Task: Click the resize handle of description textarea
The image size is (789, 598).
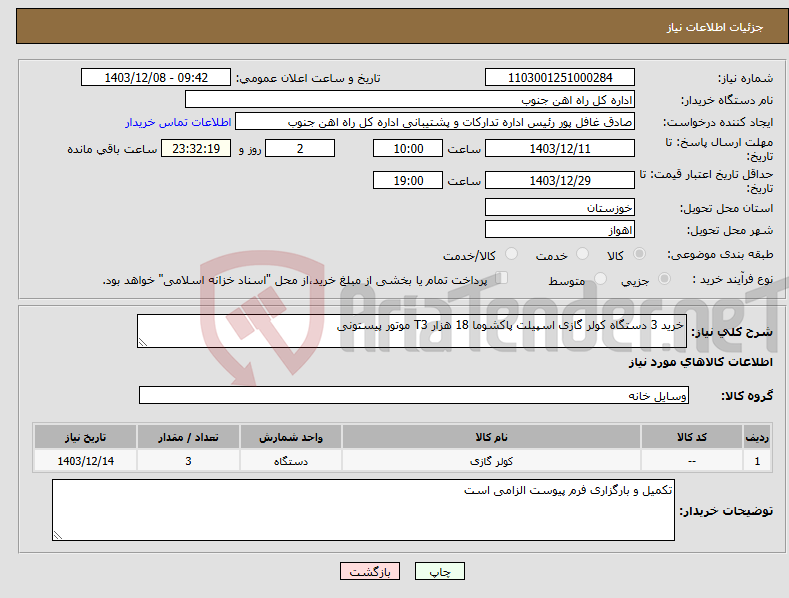Action: tap(143, 342)
